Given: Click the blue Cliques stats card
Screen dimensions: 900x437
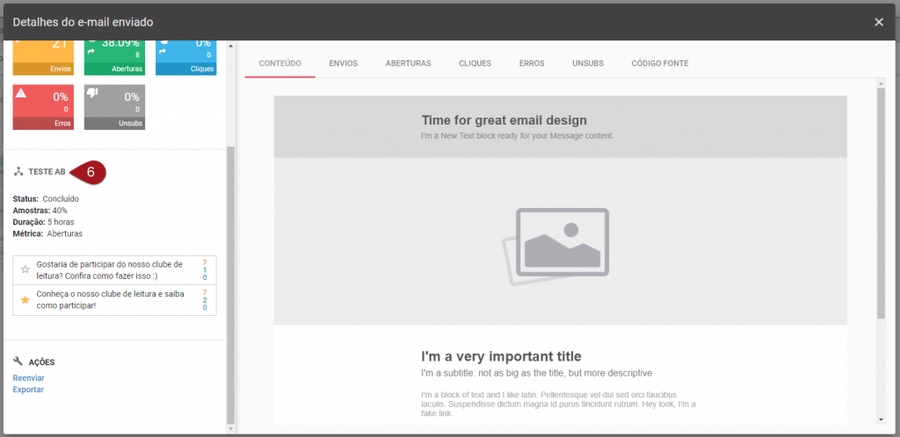Looking at the screenshot, I should 186,58.
